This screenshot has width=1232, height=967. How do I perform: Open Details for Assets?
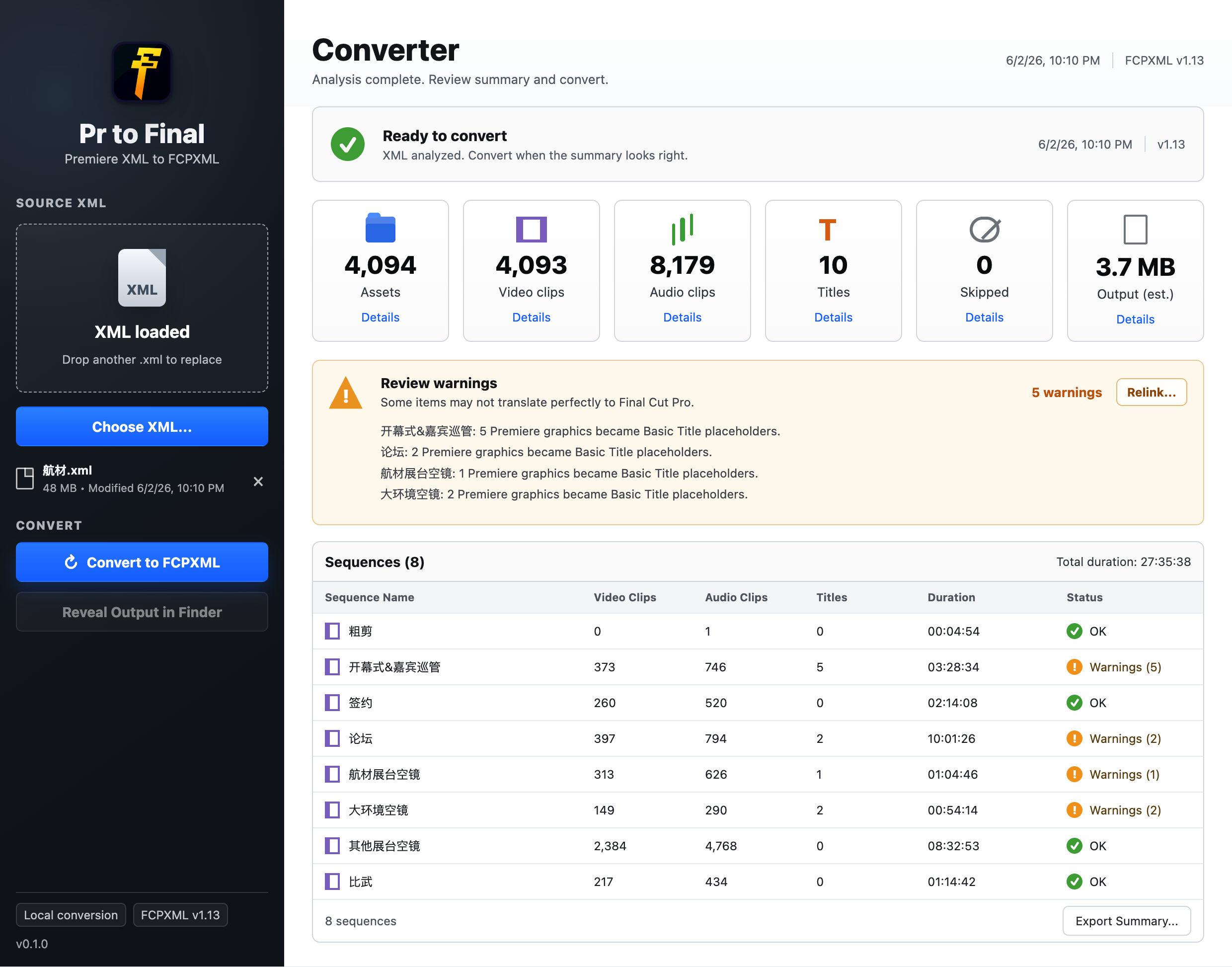[x=381, y=317]
